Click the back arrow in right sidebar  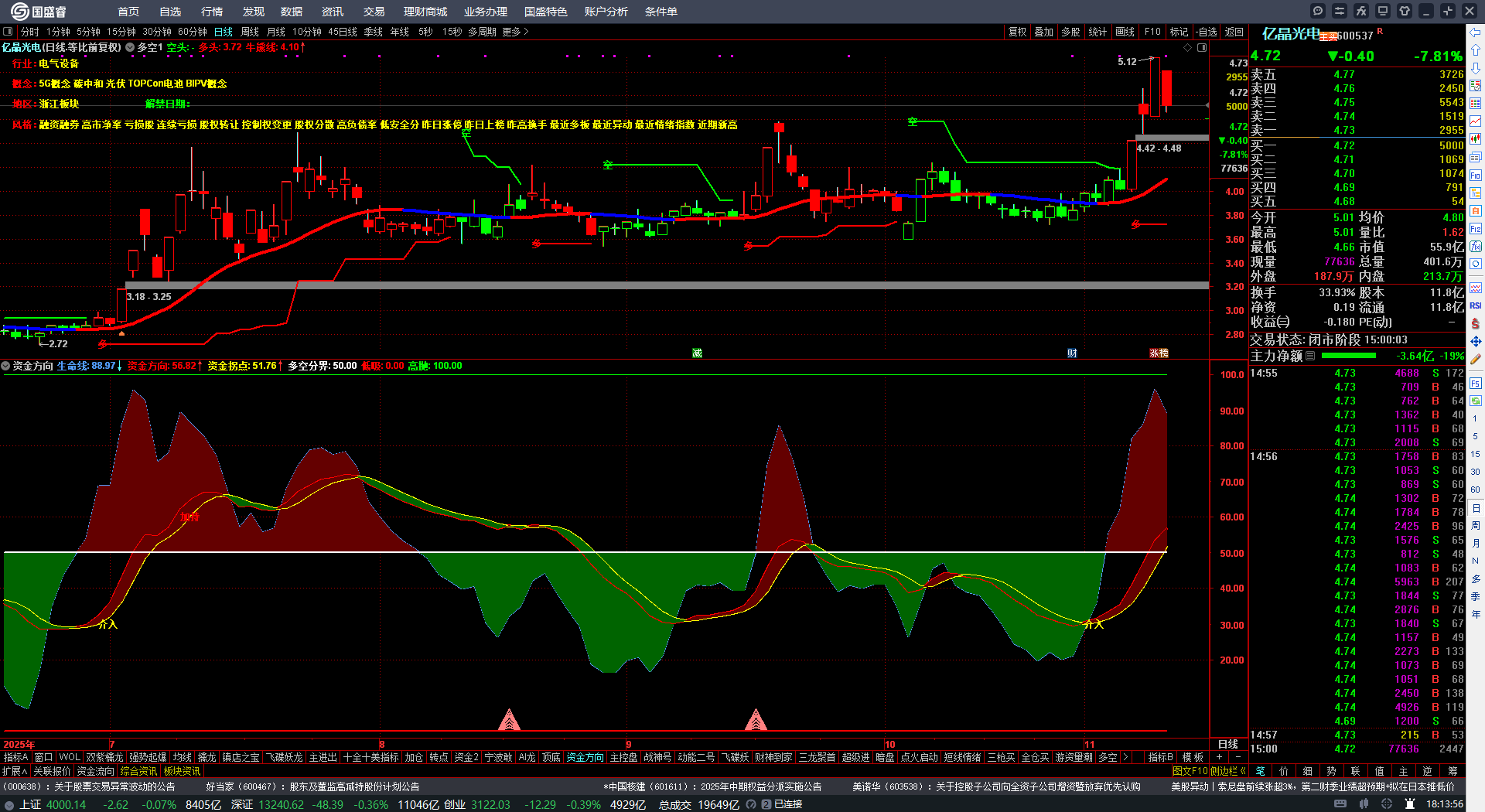1476,32
